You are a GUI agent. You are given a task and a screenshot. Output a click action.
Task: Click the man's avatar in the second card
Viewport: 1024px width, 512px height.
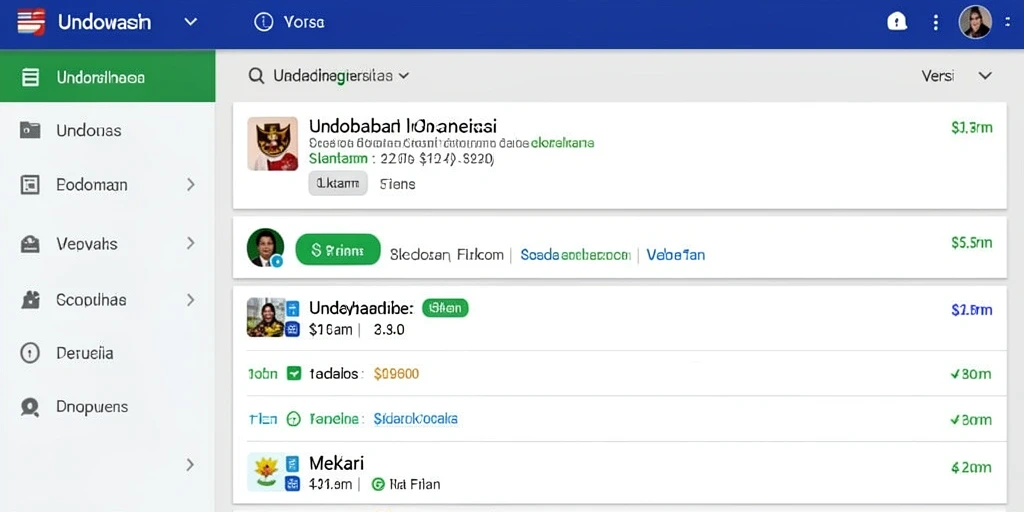(x=266, y=248)
